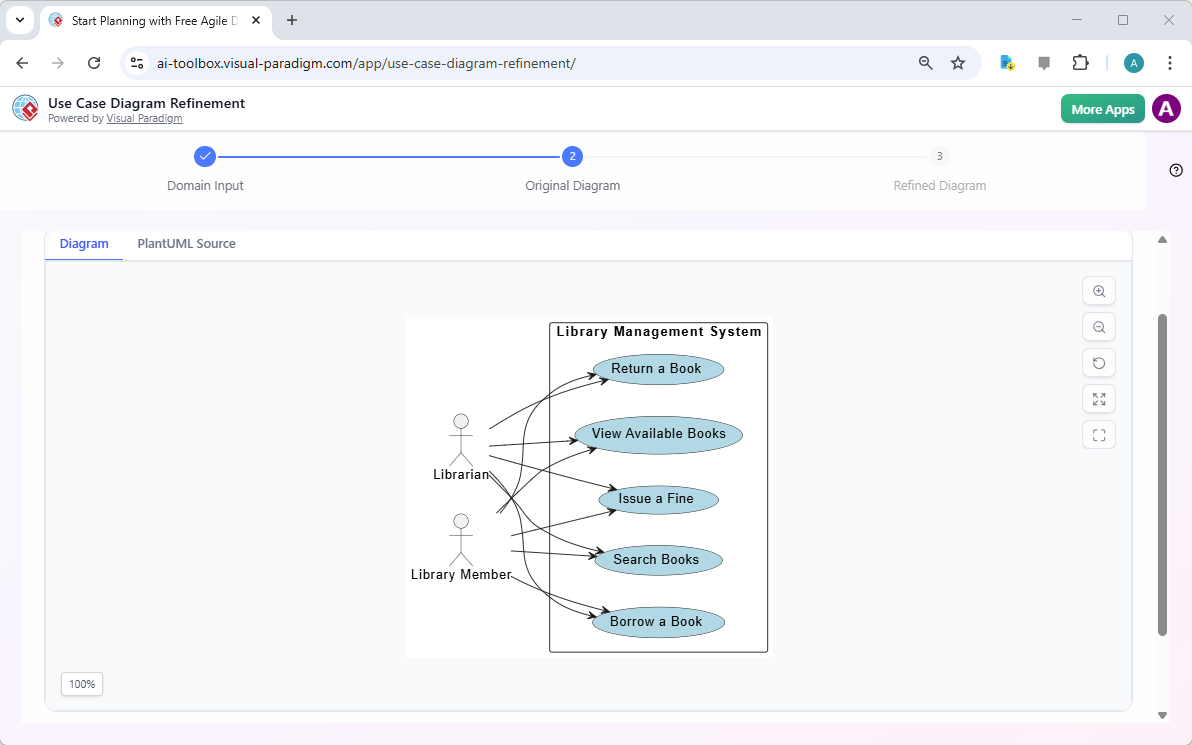Switch to the PlantUML Source tab
The width and height of the screenshot is (1192, 745).
pos(186,243)
